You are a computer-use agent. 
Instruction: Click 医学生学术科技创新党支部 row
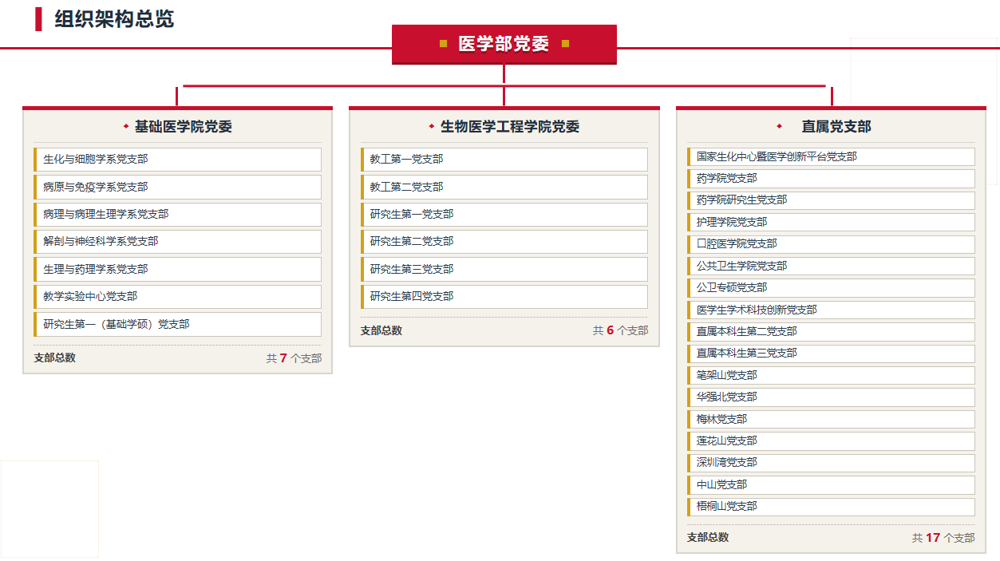[x=831, y=310]
